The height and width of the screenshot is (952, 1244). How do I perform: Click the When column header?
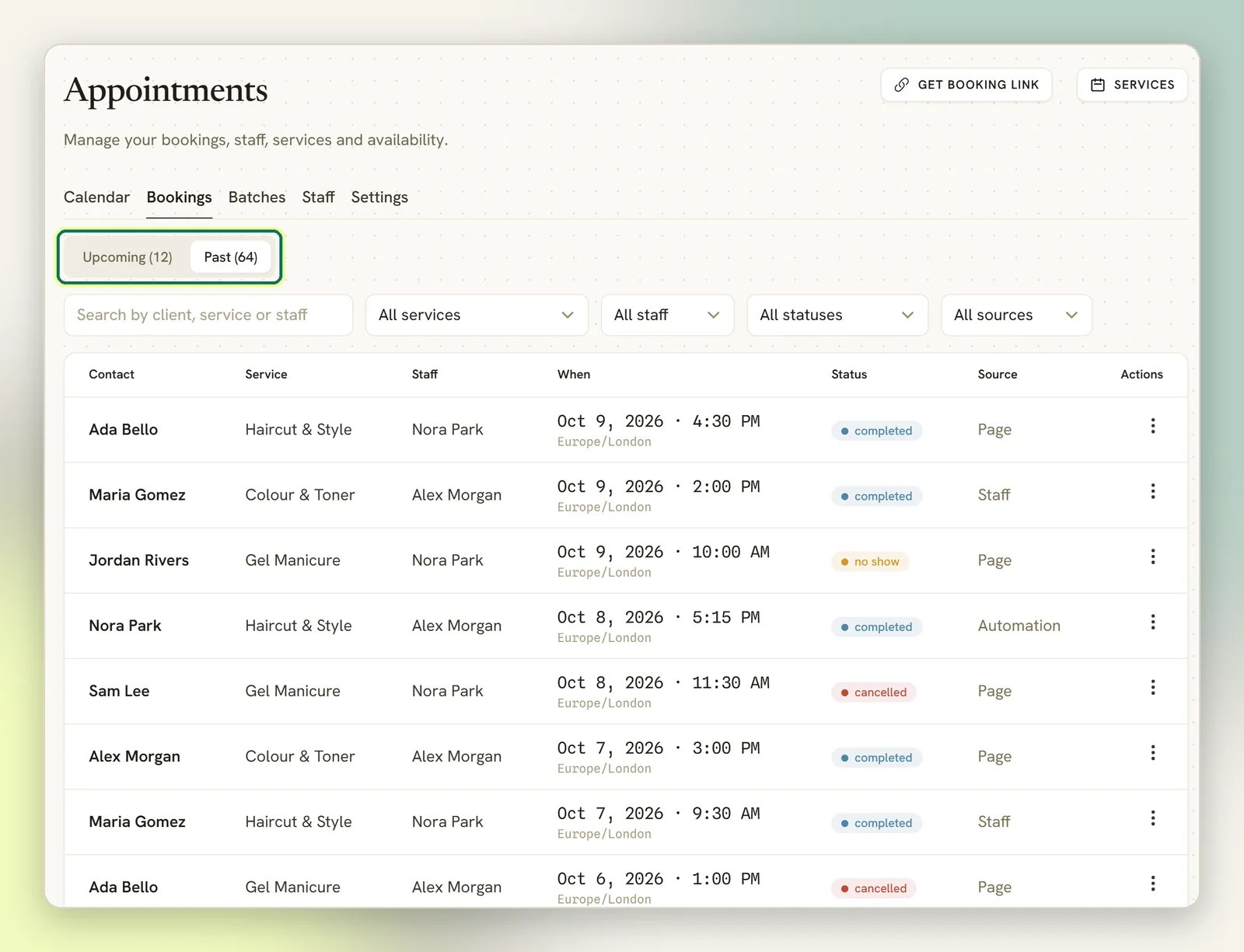(574, 375)
